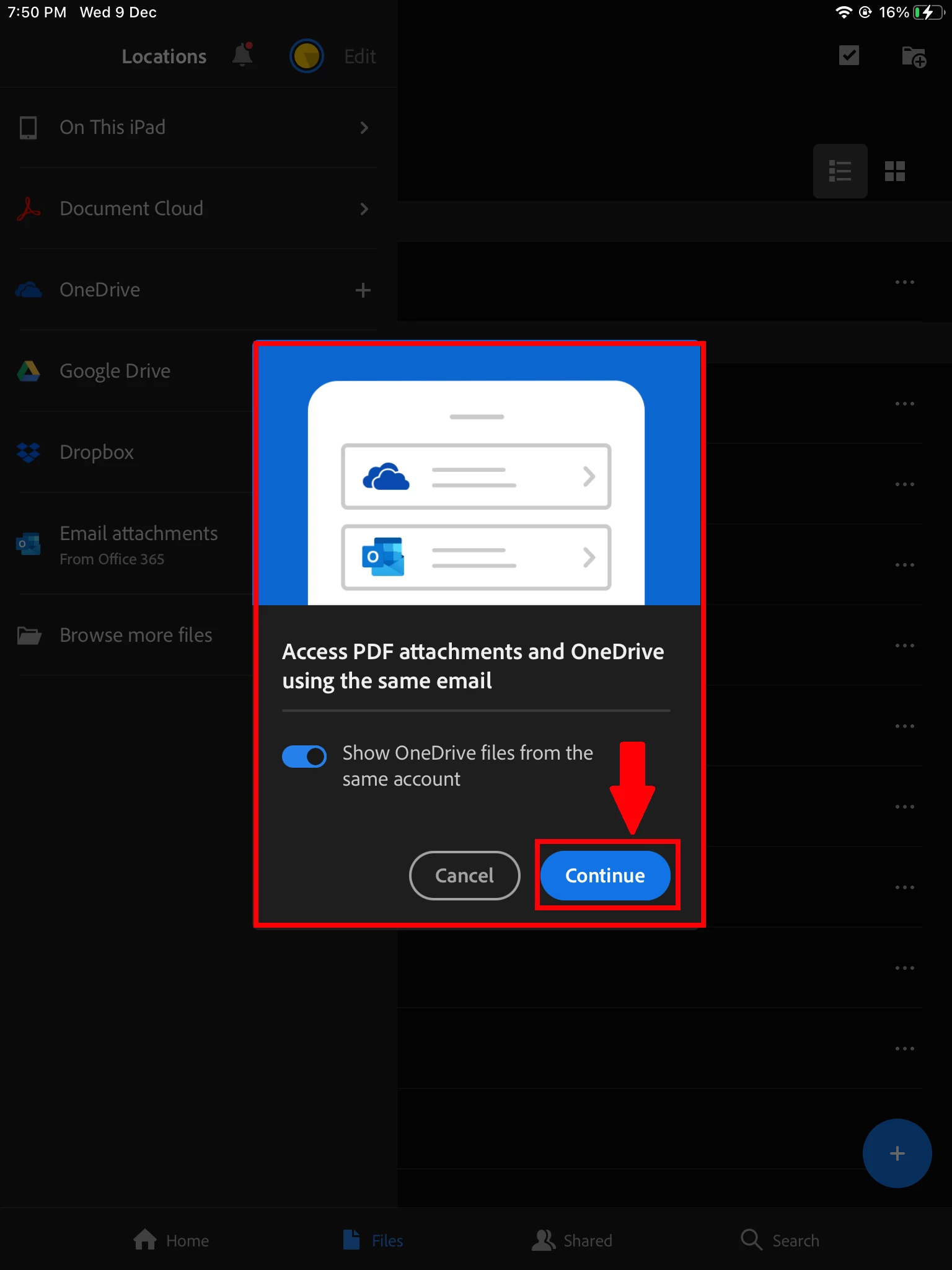
Task: Open more options dots for last file row
Action: pos(905,1049)
